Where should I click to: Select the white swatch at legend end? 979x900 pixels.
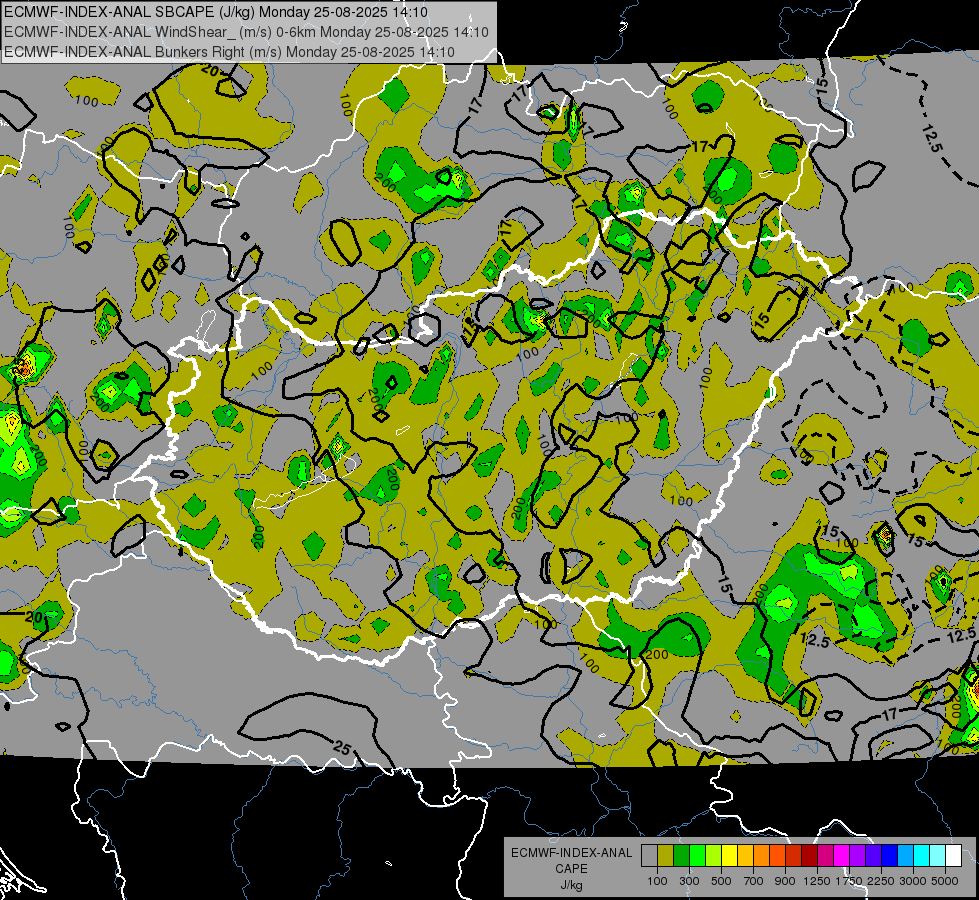pos(953,856)
